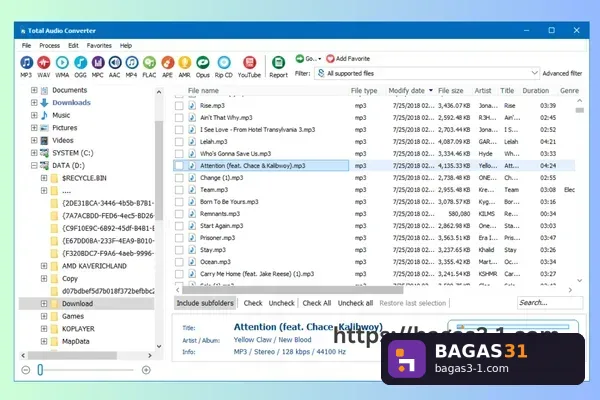Screen dimensions: 600x400
Task: Expand the Downloads tree node
Action: coord(34,103)
